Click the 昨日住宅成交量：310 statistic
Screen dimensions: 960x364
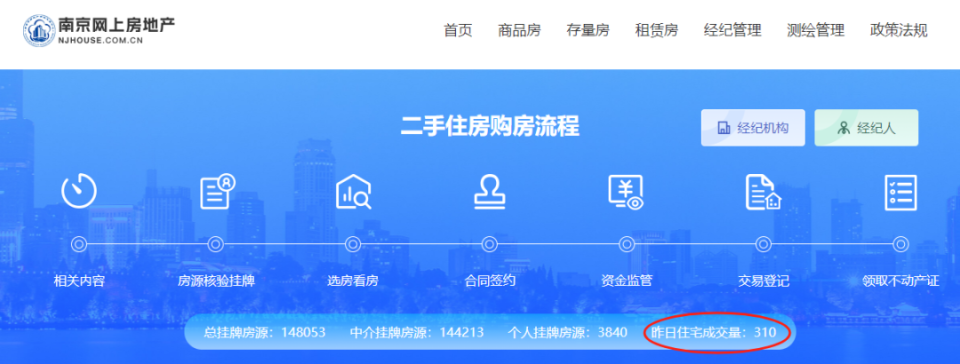pos(713,333)
